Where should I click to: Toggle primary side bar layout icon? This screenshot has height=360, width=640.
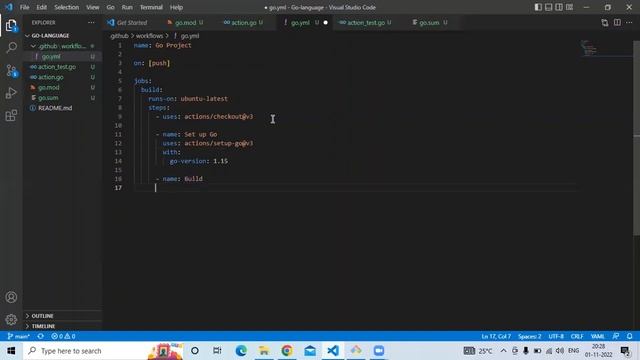point(538,7)
